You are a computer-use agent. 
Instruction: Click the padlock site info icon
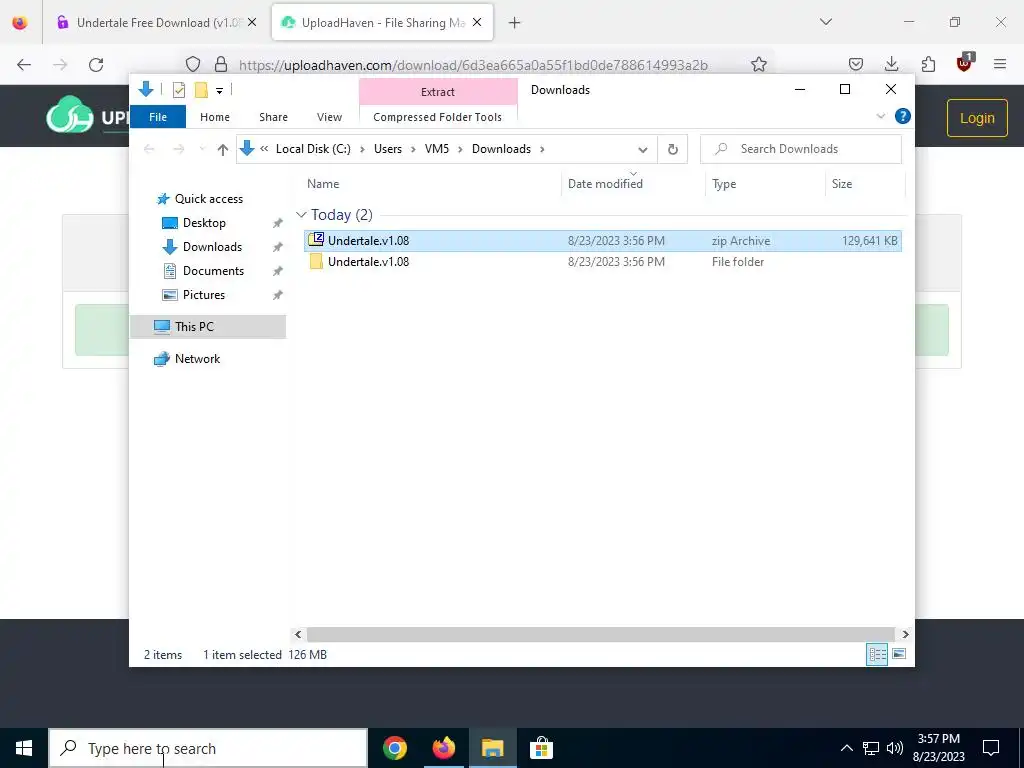(221, 64)
